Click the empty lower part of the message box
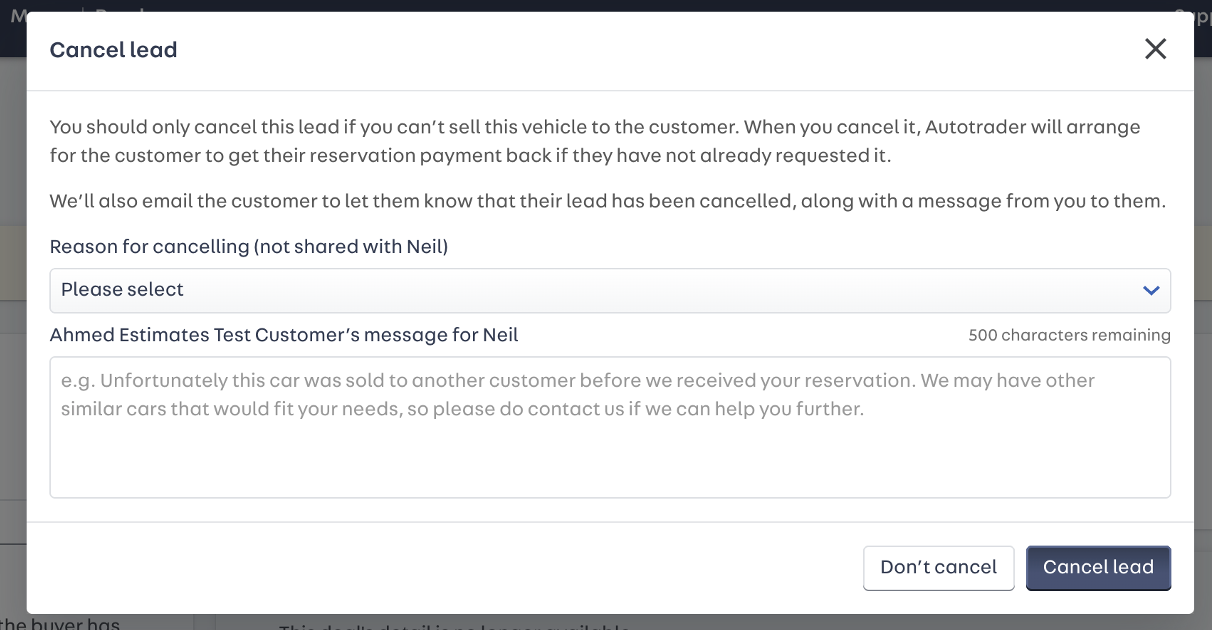 point(610,465)
